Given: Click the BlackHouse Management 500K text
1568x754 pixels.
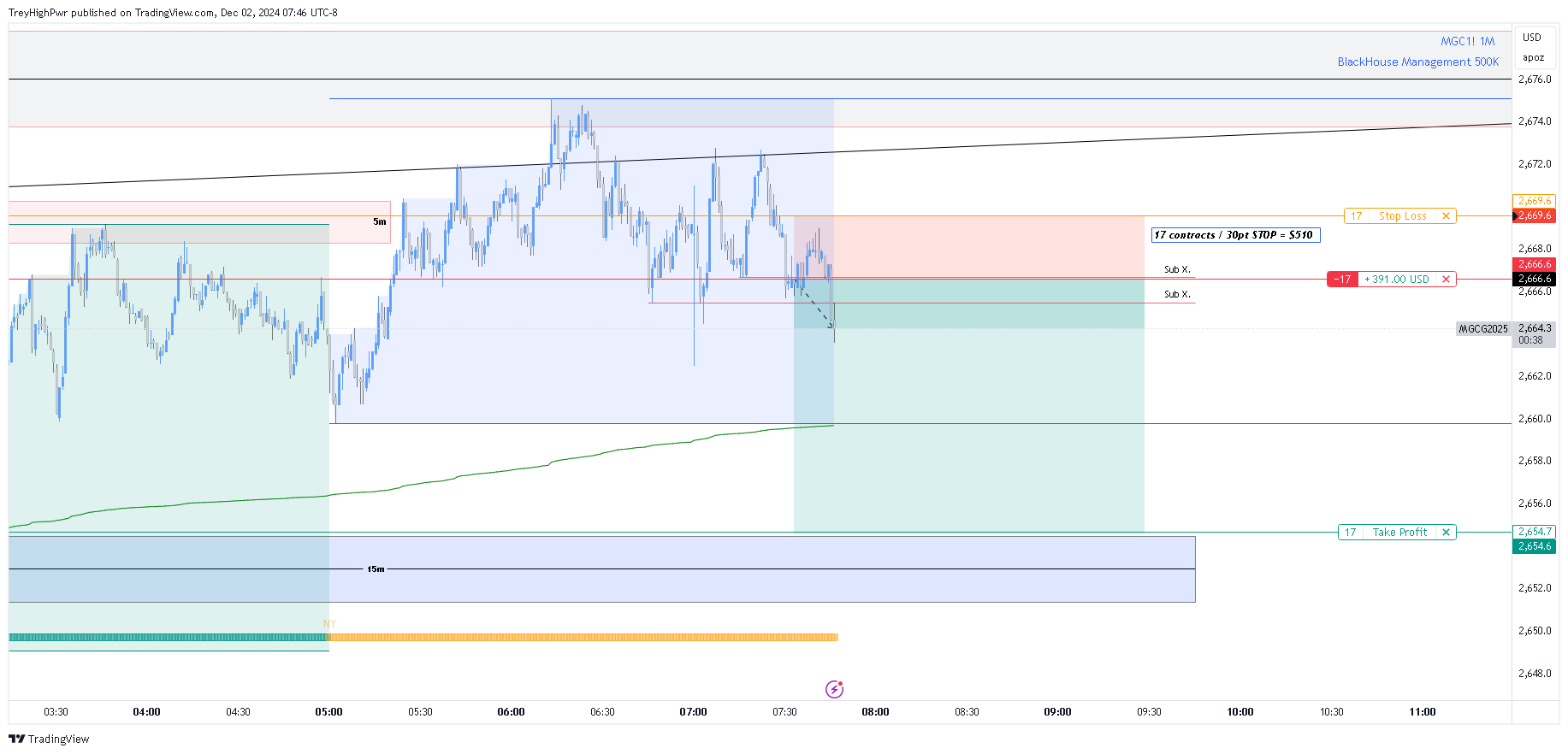Looking at the screenshot, I should (1417, 62).
